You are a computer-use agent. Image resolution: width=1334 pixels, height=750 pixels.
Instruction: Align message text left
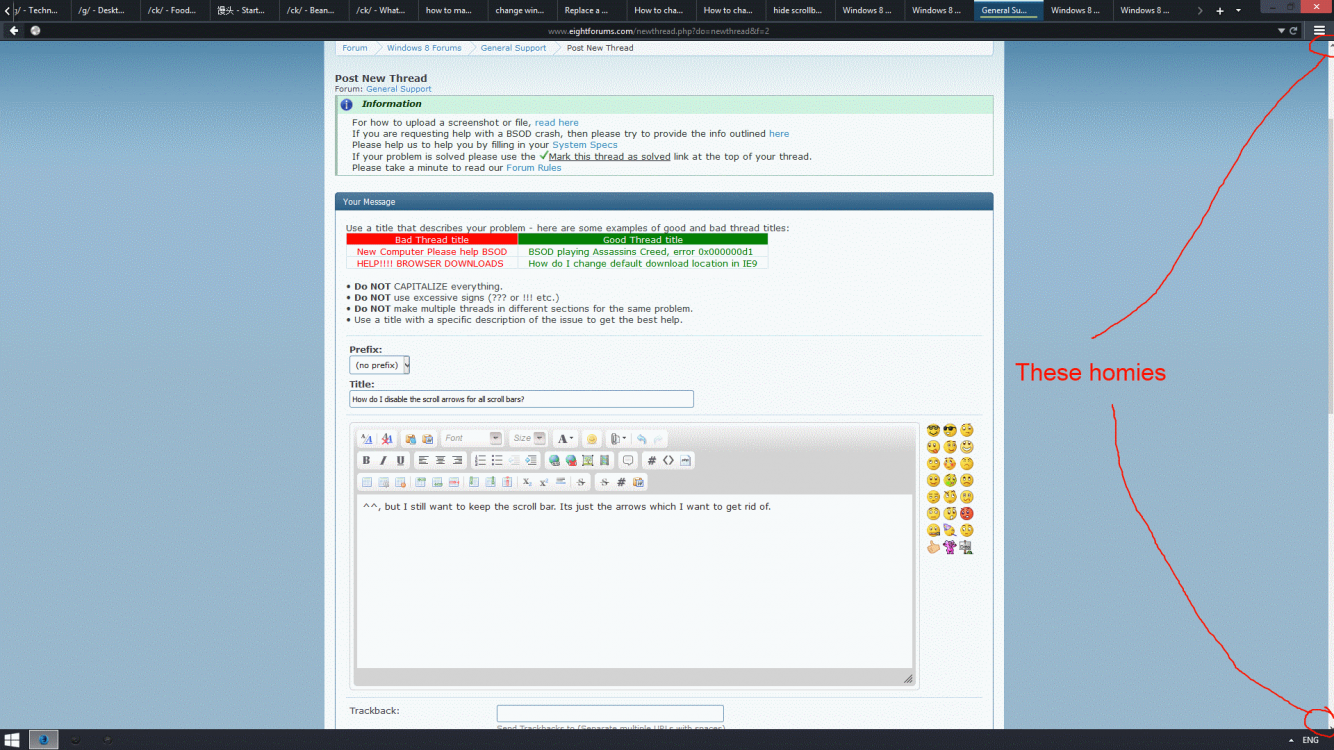[423, 460]
